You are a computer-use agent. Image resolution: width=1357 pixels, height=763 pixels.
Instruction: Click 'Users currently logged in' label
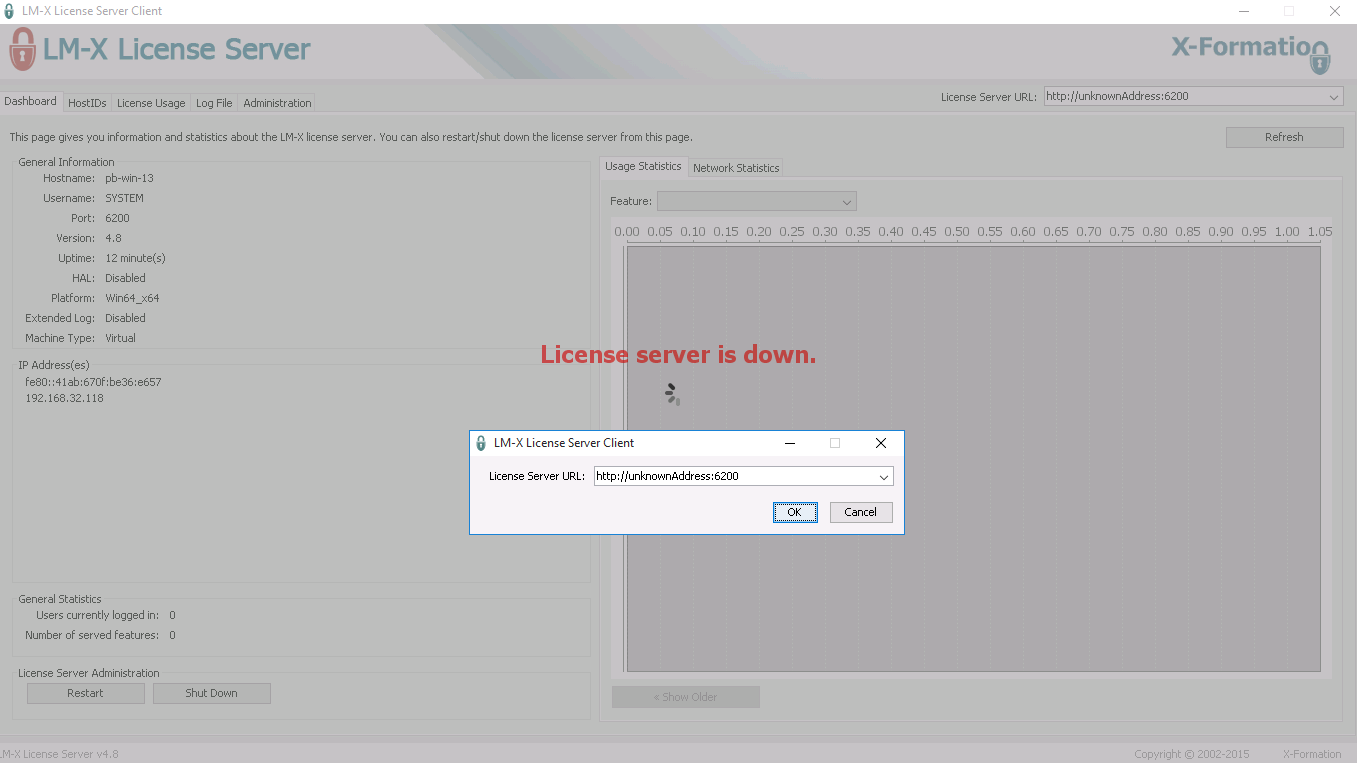point(97,615)
